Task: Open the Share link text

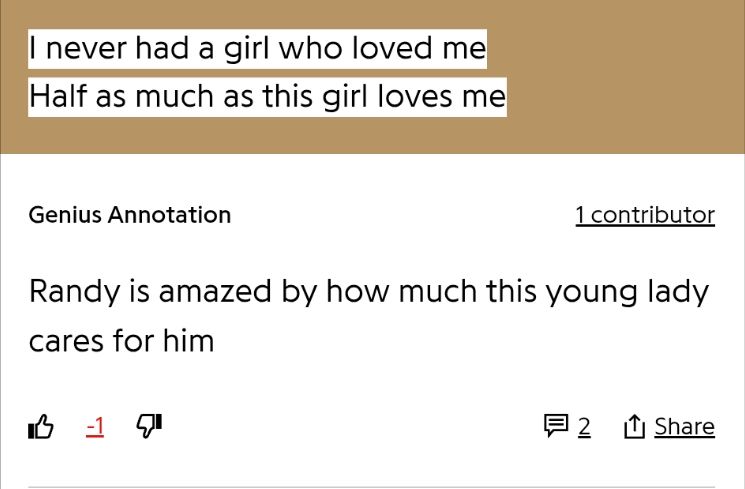Action: point(685,426)
